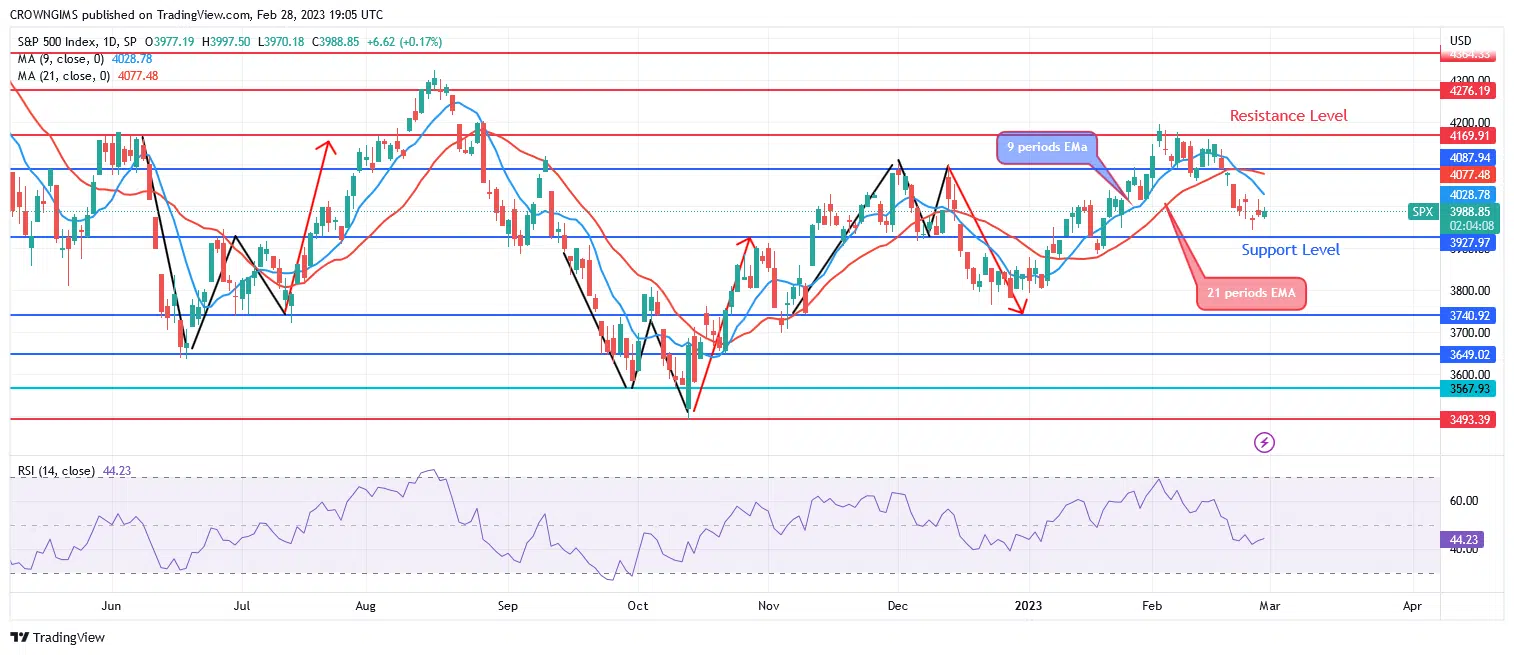
Task: Click the Dec date axis label
Action: tap(897, 606)
